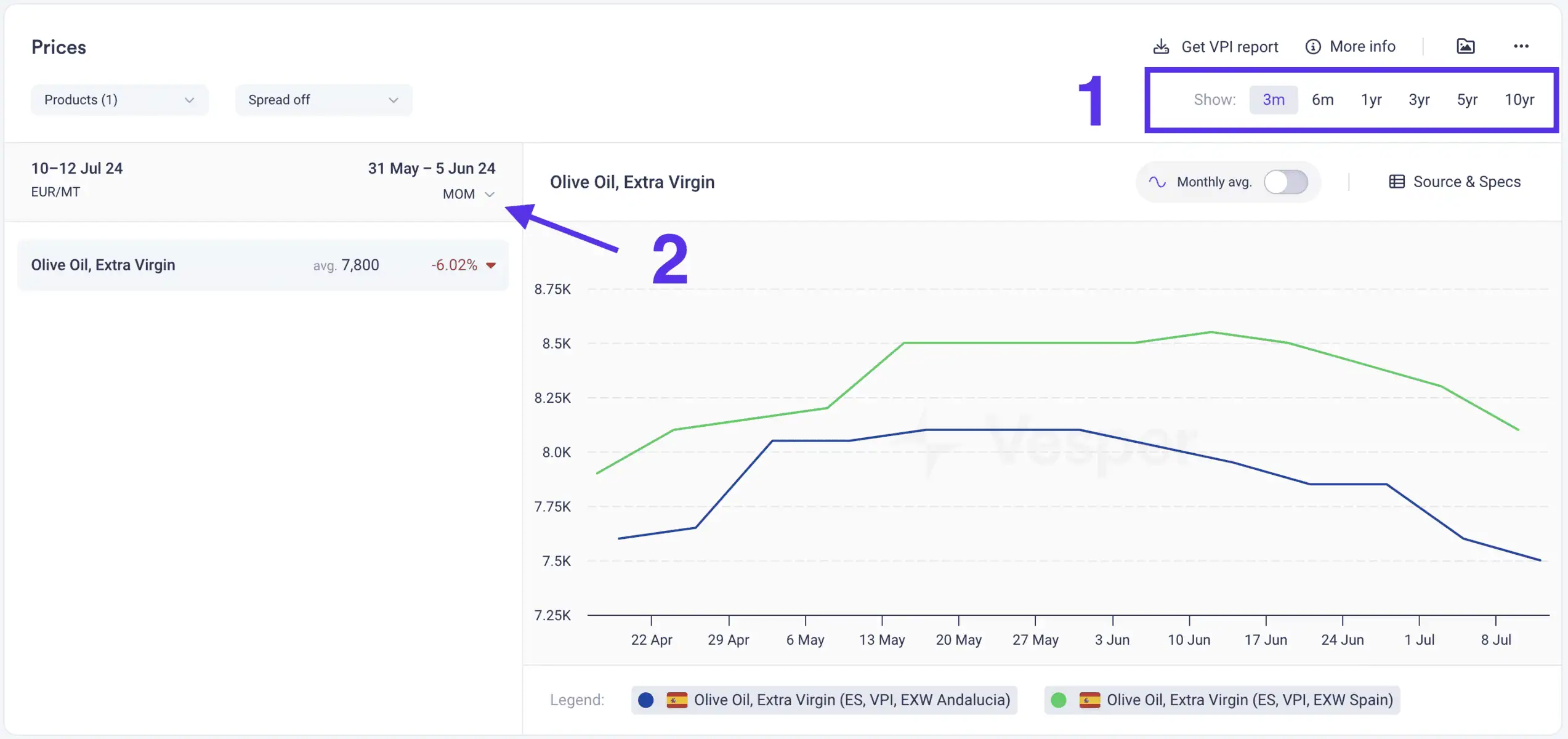Screen dimensions: 1568x739
Task: Select the 6m time range tab
Action: (x=1322, y=100)
